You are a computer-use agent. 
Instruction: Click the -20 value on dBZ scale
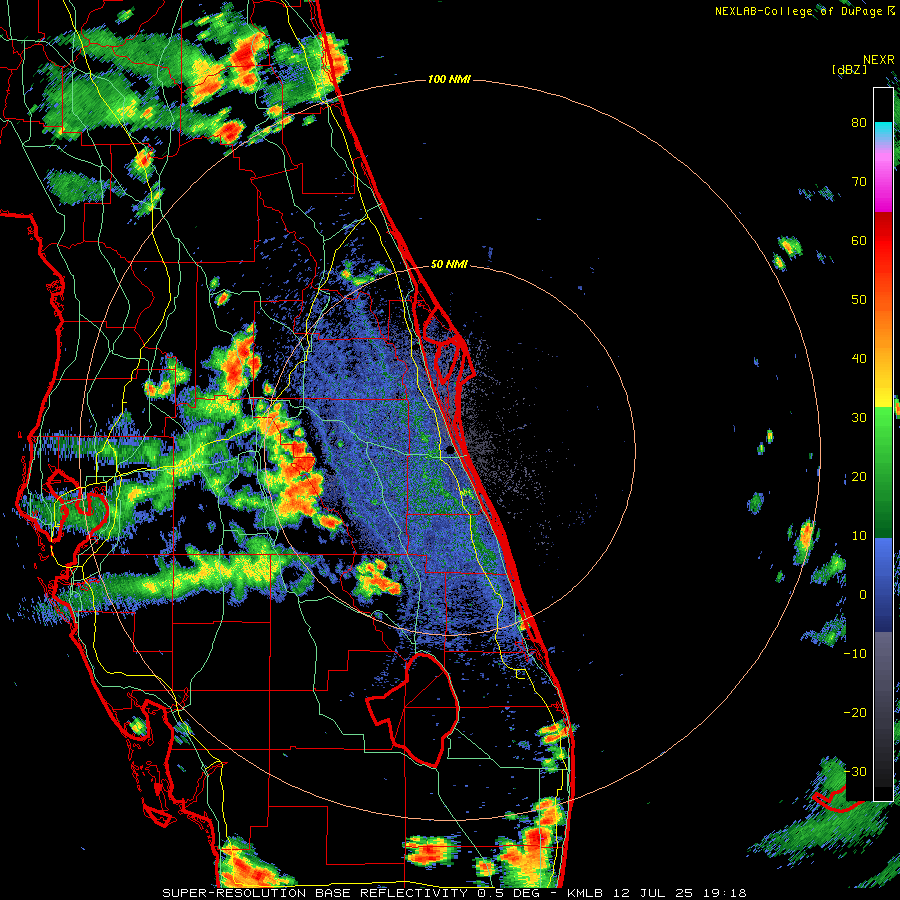pos(855,712)
